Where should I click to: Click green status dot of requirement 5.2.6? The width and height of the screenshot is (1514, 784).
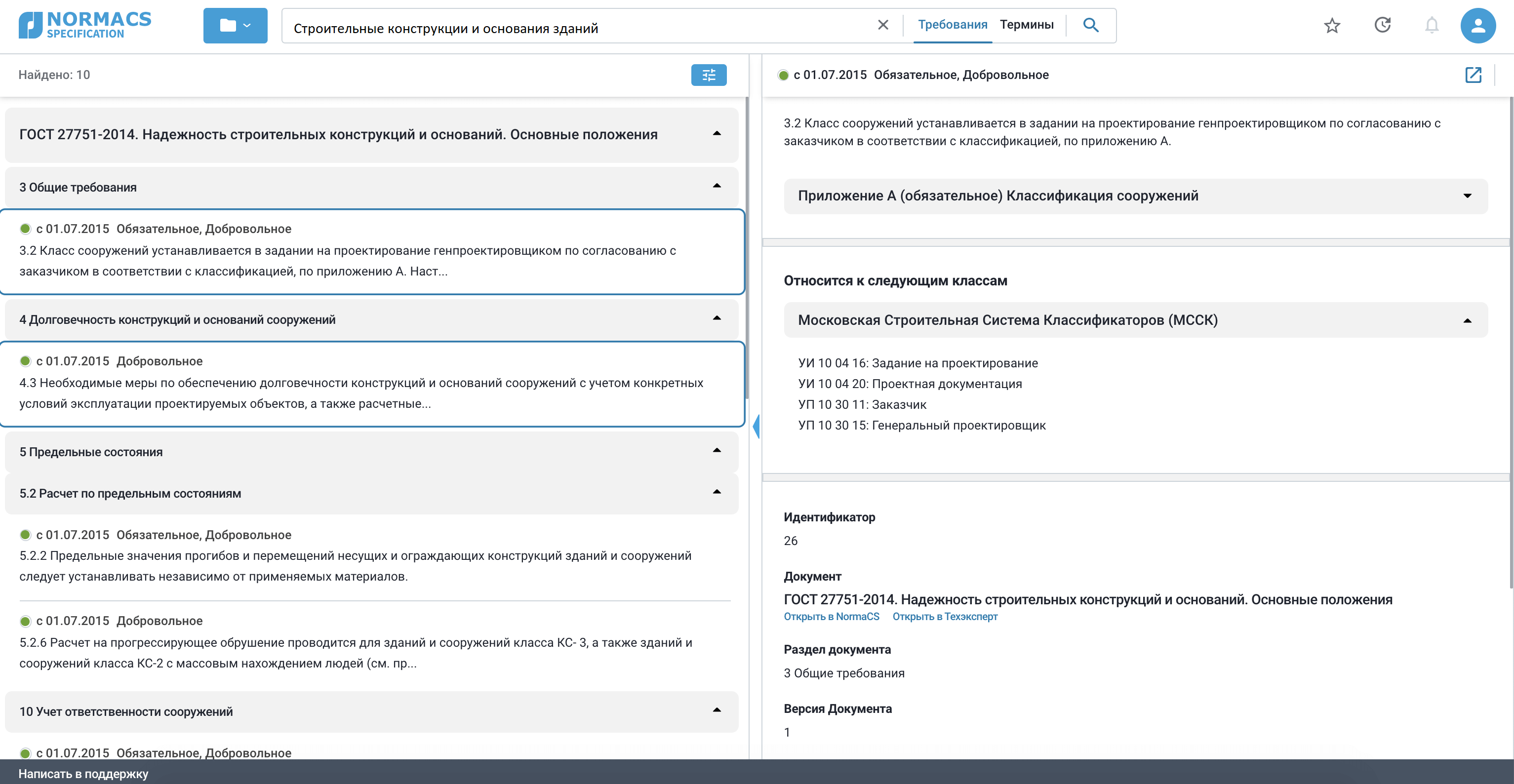25,621
